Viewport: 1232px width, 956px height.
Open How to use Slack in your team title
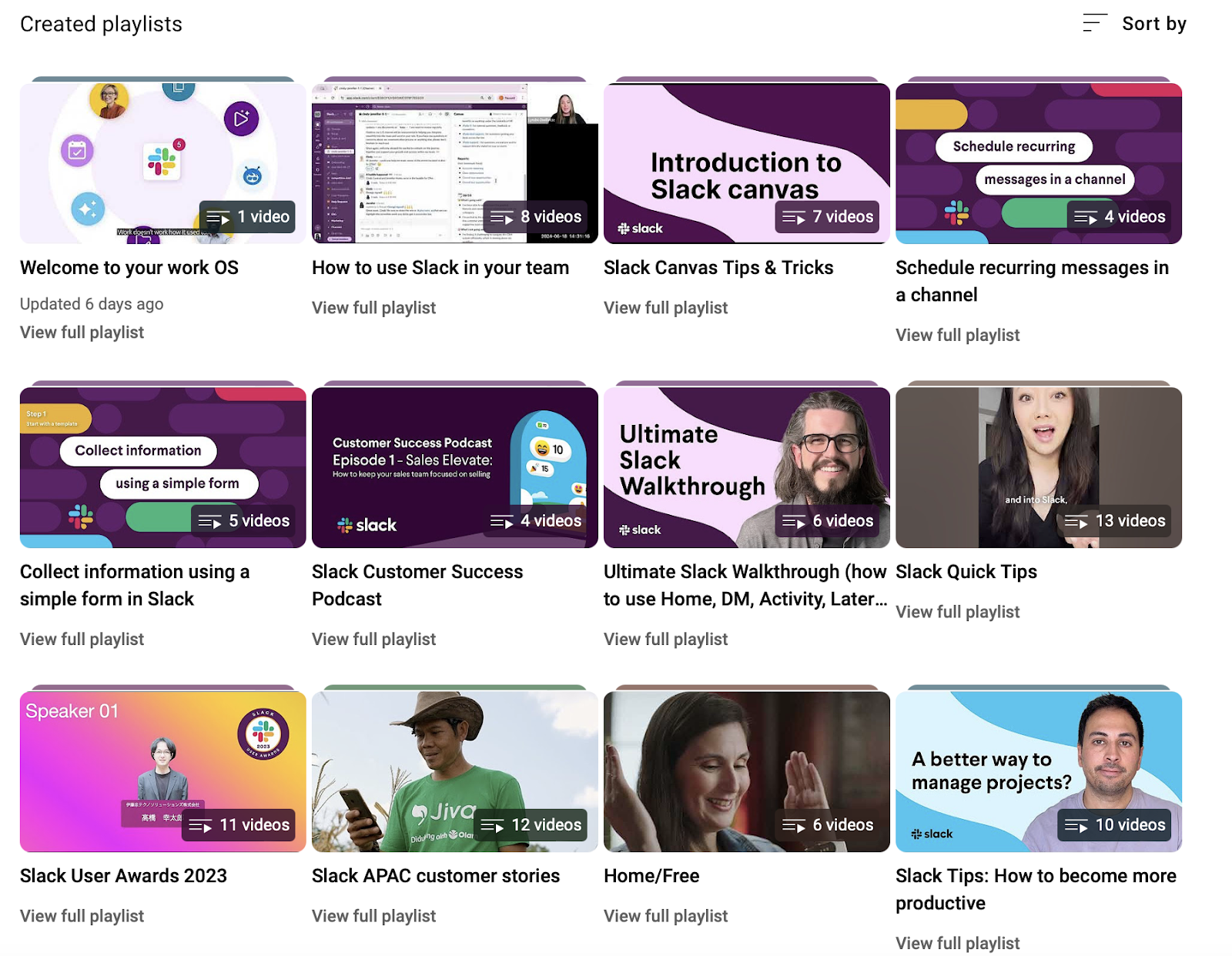[x=440, y=268]
